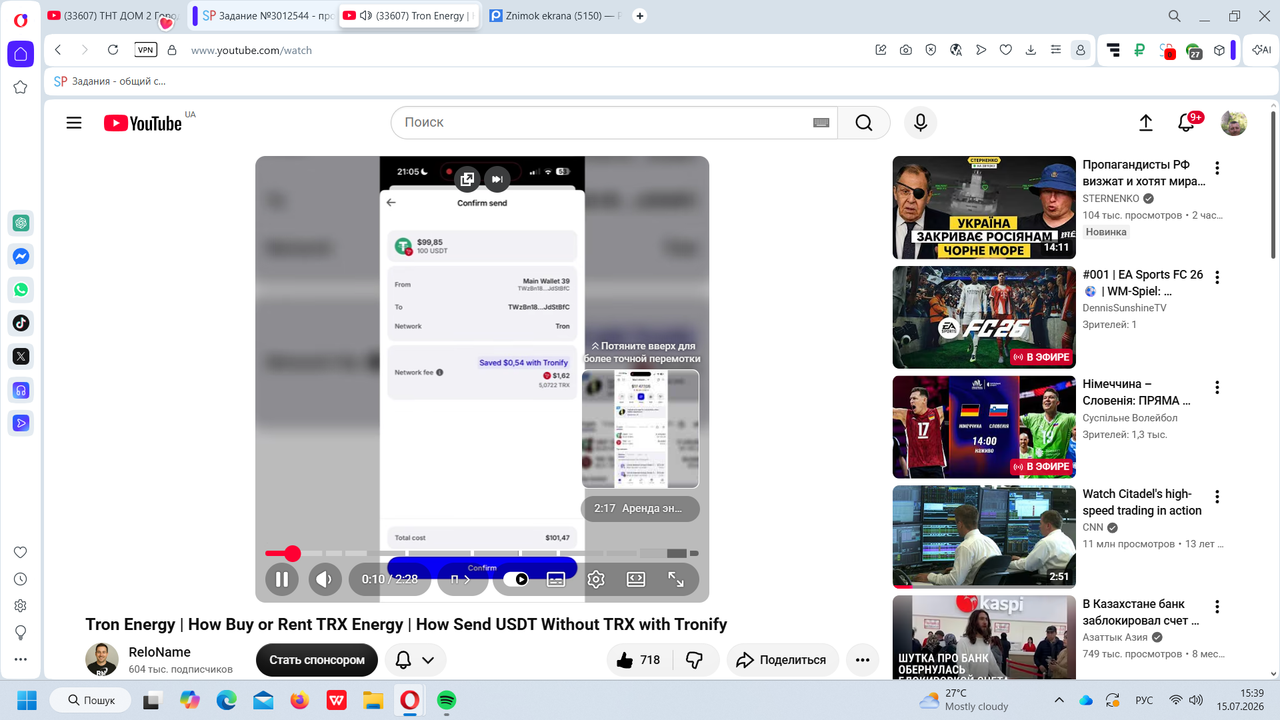Go to the YouTube home logo
The height and width of the screenshot is (720, 1280).
pos(142,123)
